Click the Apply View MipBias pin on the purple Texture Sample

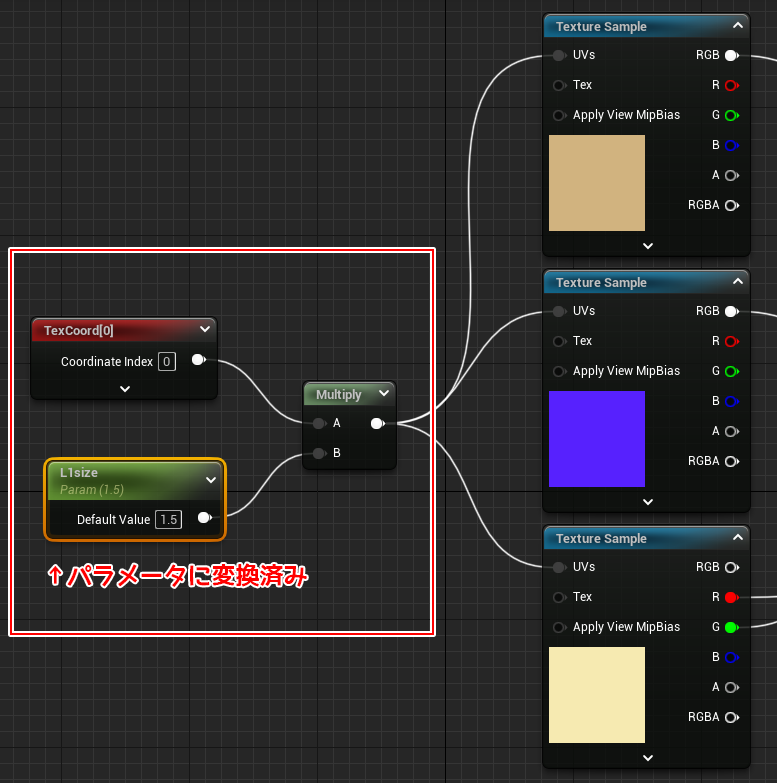coord(560,371)
